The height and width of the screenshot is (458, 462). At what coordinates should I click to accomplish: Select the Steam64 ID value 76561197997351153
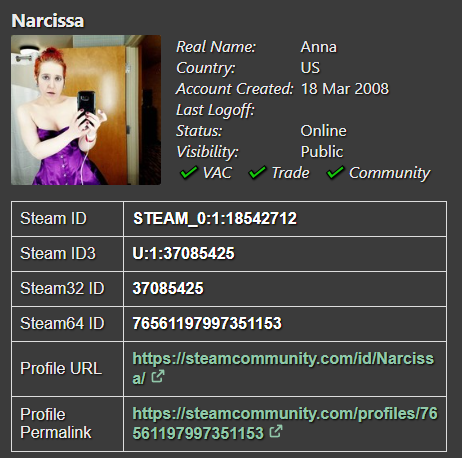click(207, 323)
